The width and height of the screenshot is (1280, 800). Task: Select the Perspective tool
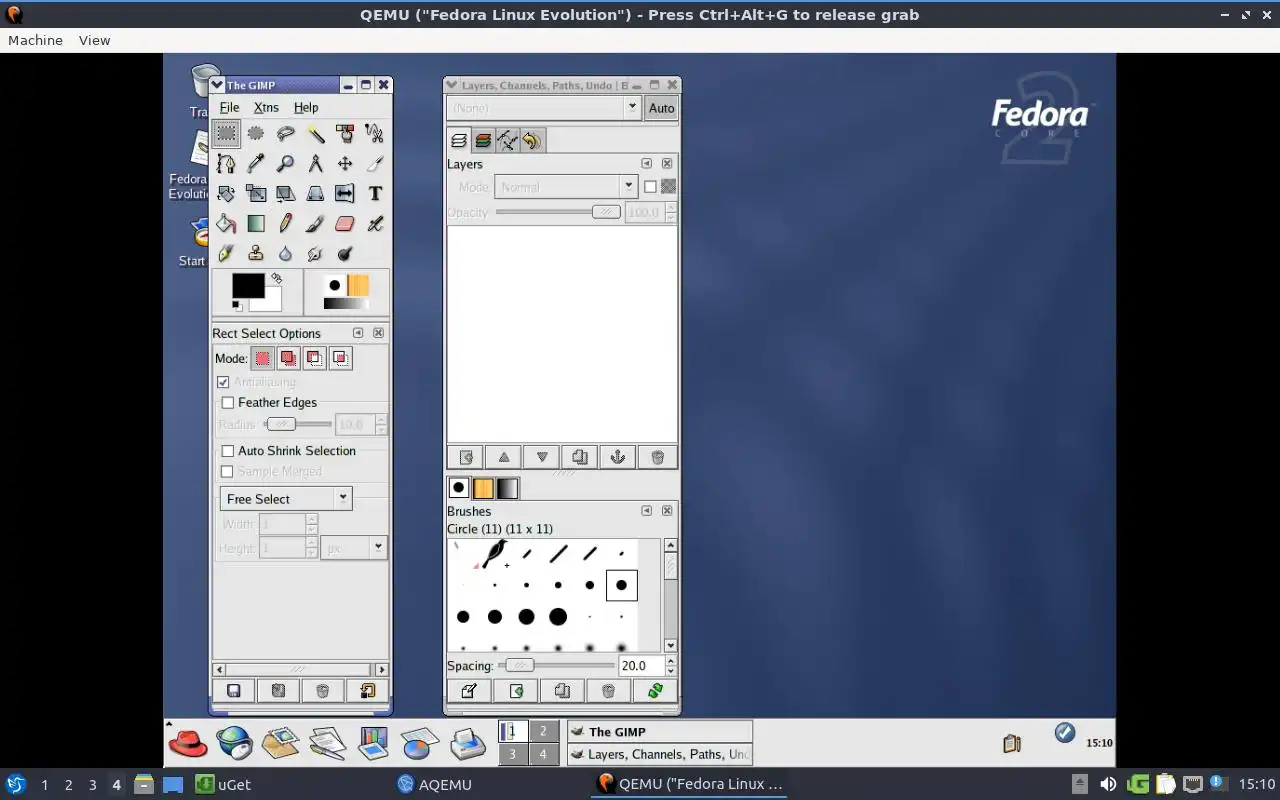click(x=316, y=193)
